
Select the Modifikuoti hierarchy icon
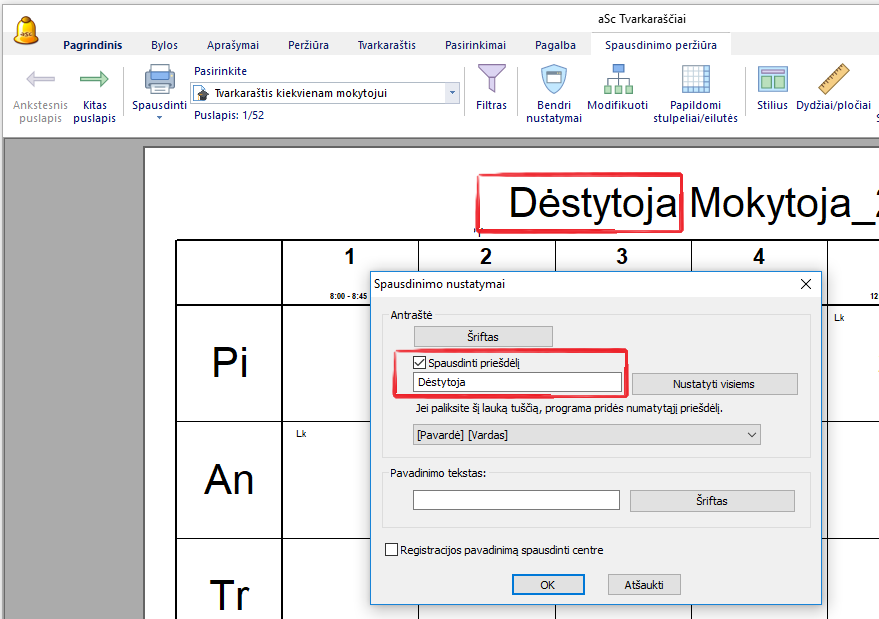(x=617, y=79)
